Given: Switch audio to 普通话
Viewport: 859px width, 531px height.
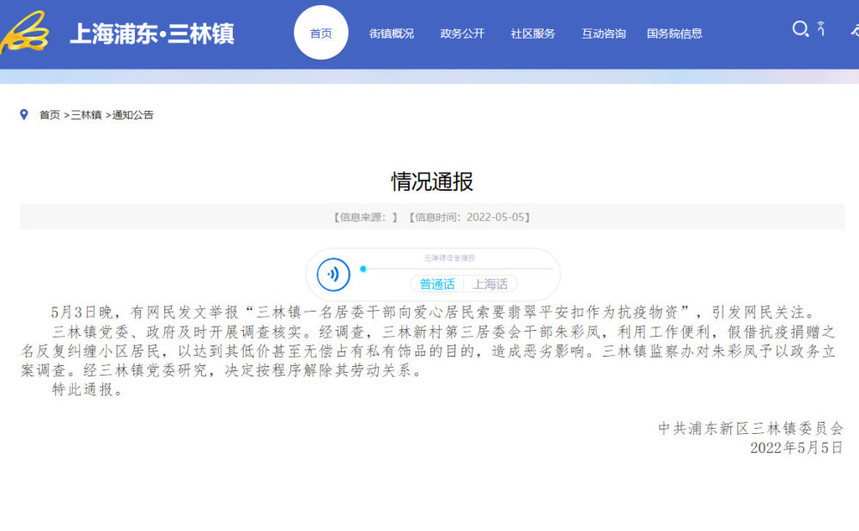Looking at the screenshot, I should click(437, 284).
